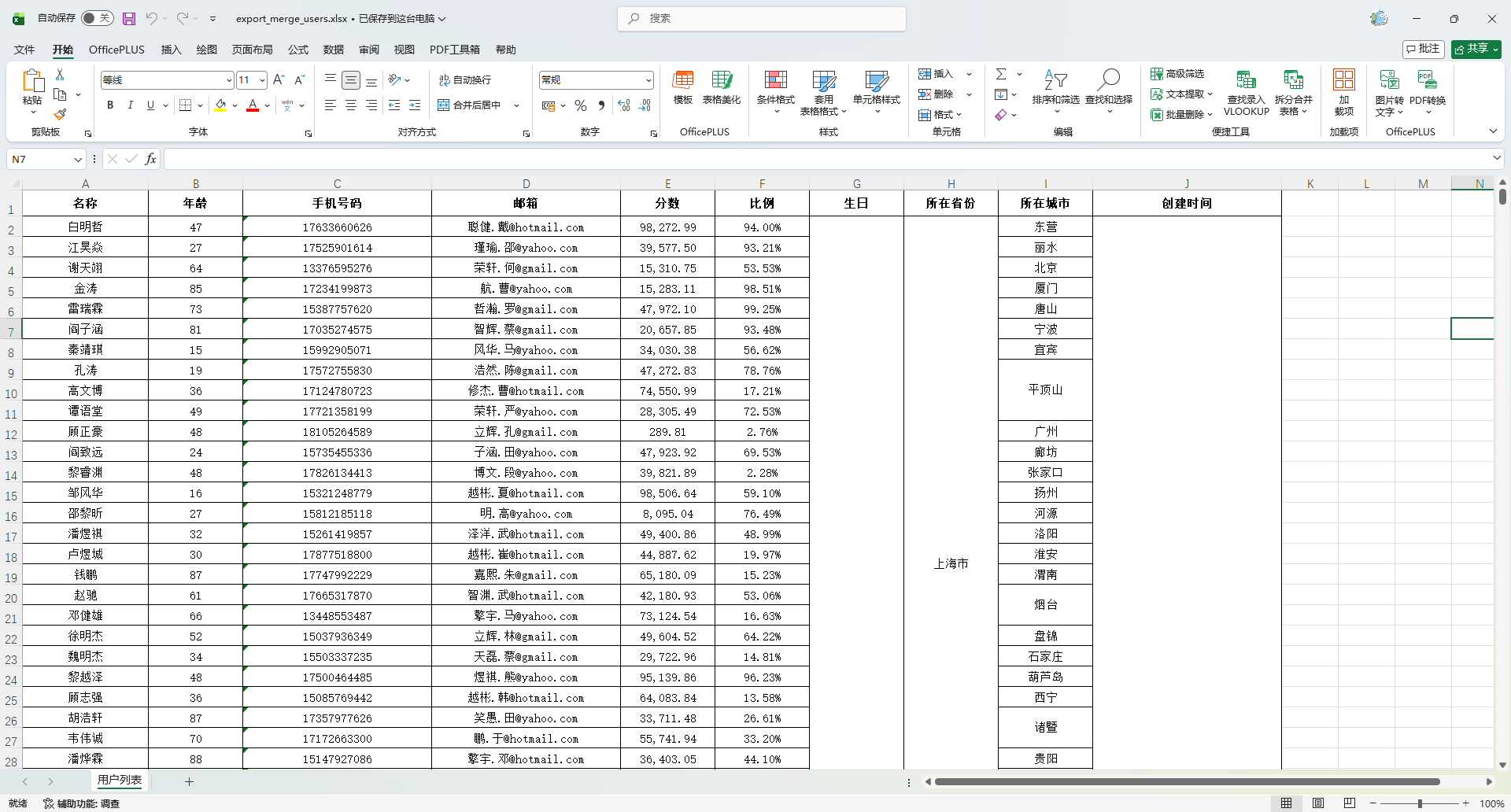Toggle bold formatting
Viewport: 1511px width, 812px height.
[110, 105]
